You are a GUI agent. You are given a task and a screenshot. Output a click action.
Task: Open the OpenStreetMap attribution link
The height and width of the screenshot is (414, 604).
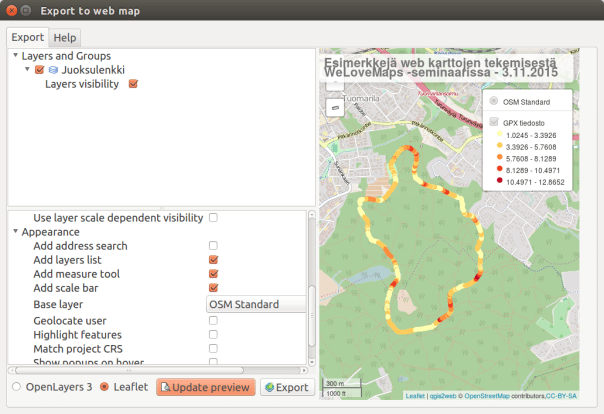click(x=487, y=396)
